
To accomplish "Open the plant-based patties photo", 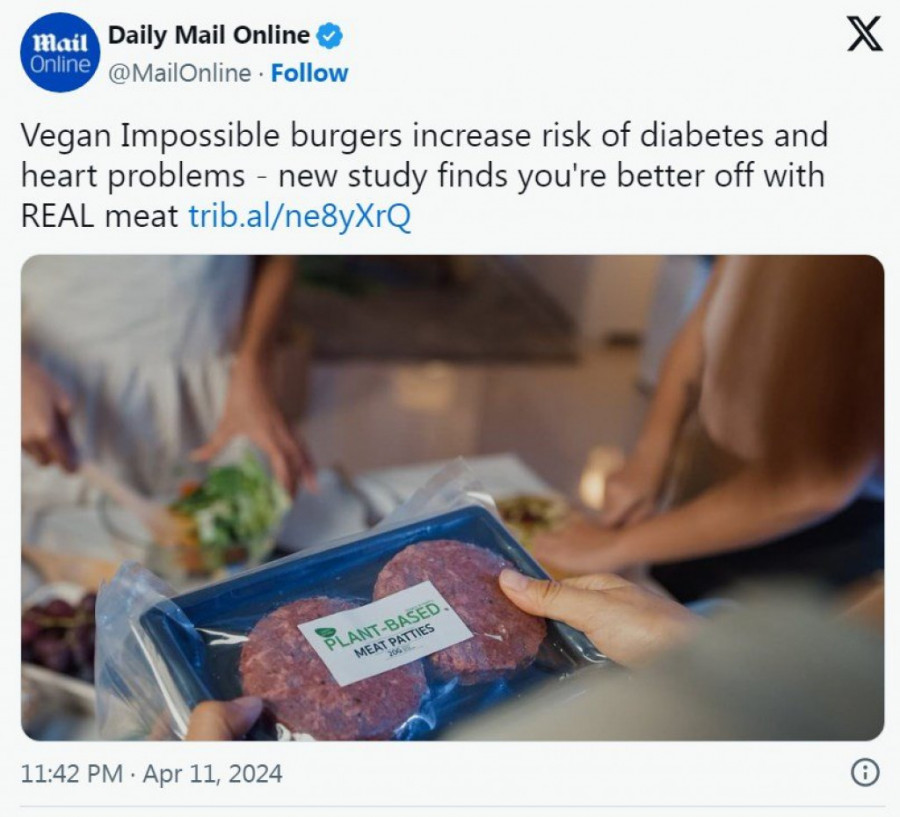I will [452, 497].
